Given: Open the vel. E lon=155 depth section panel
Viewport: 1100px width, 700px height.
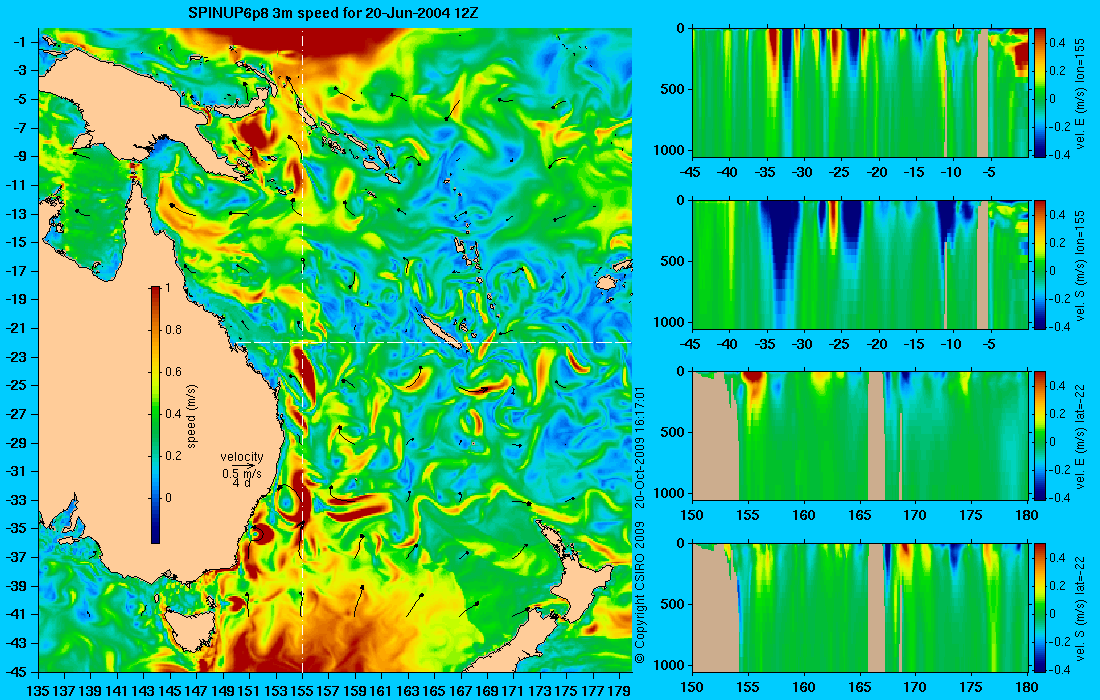Looking at the screenshot, I should pyautogui.click(x=860, y=93).
